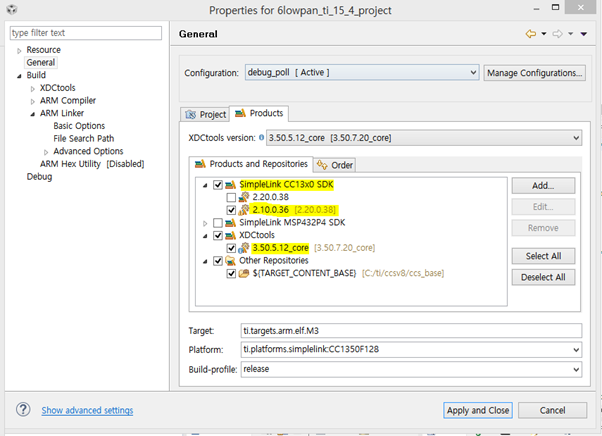Viewport: 602px width, 436px height.
Task: Click the Other Repositories folder icon
Action: pos(231,260)
